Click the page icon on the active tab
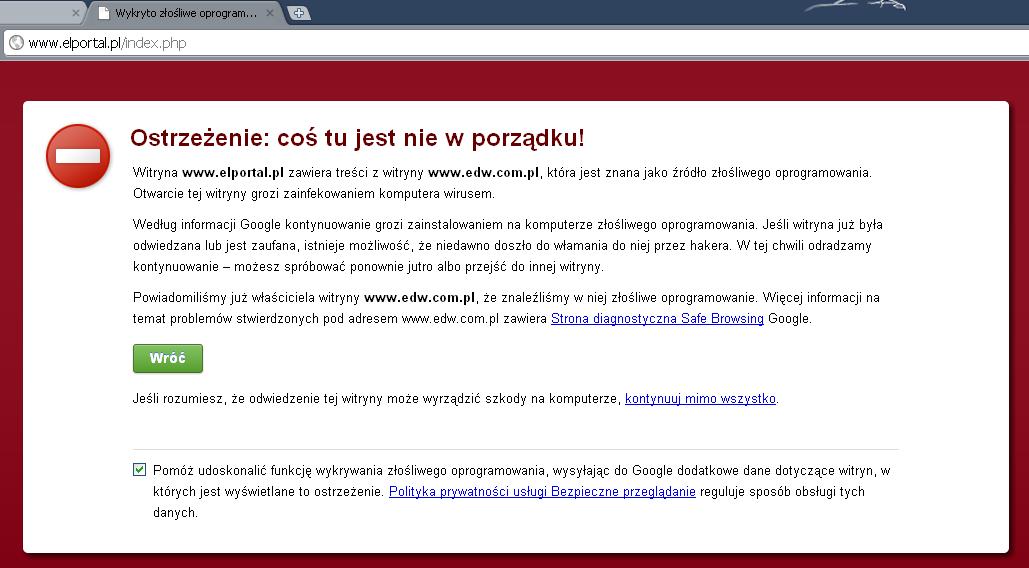Screen dimensions: 1029x568 [104, 13]
